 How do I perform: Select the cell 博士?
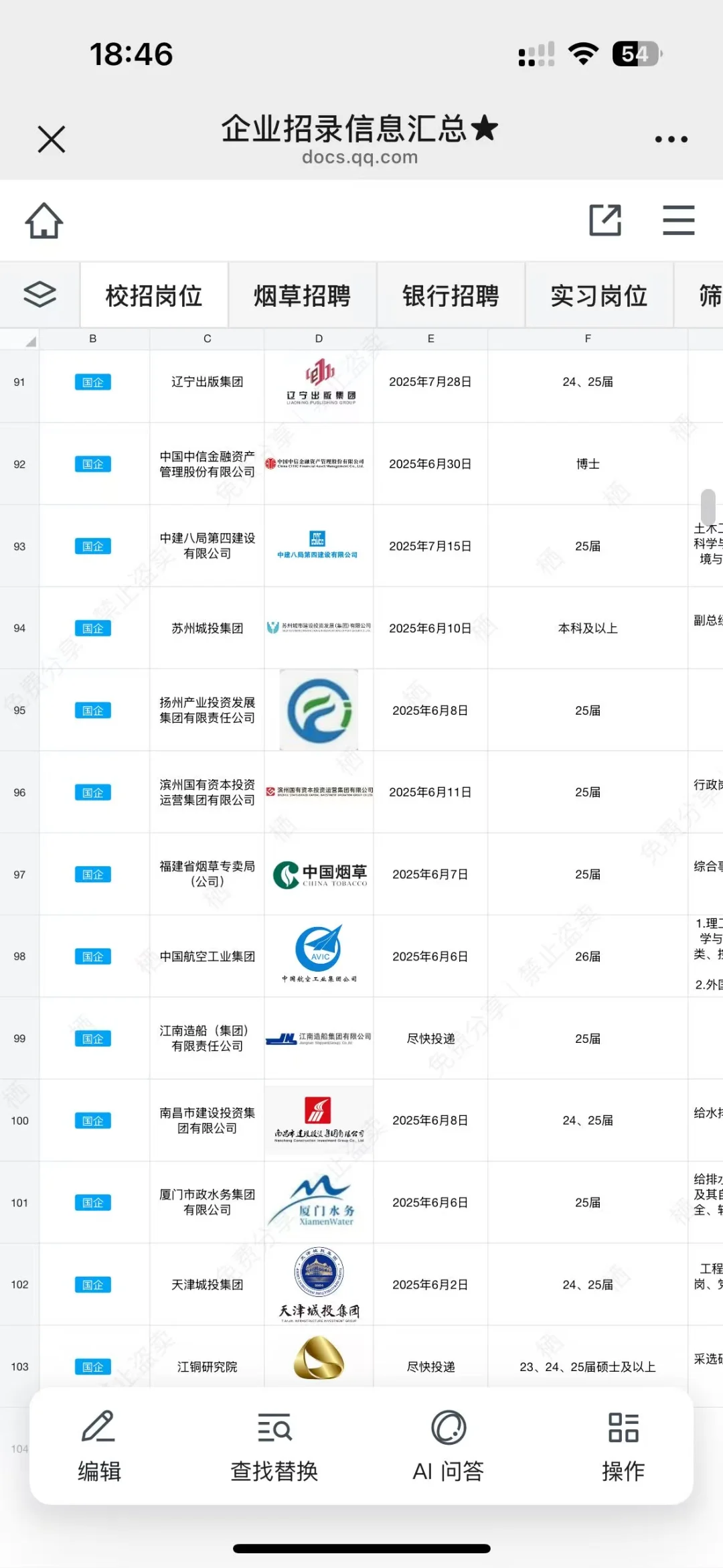point(588,464)
